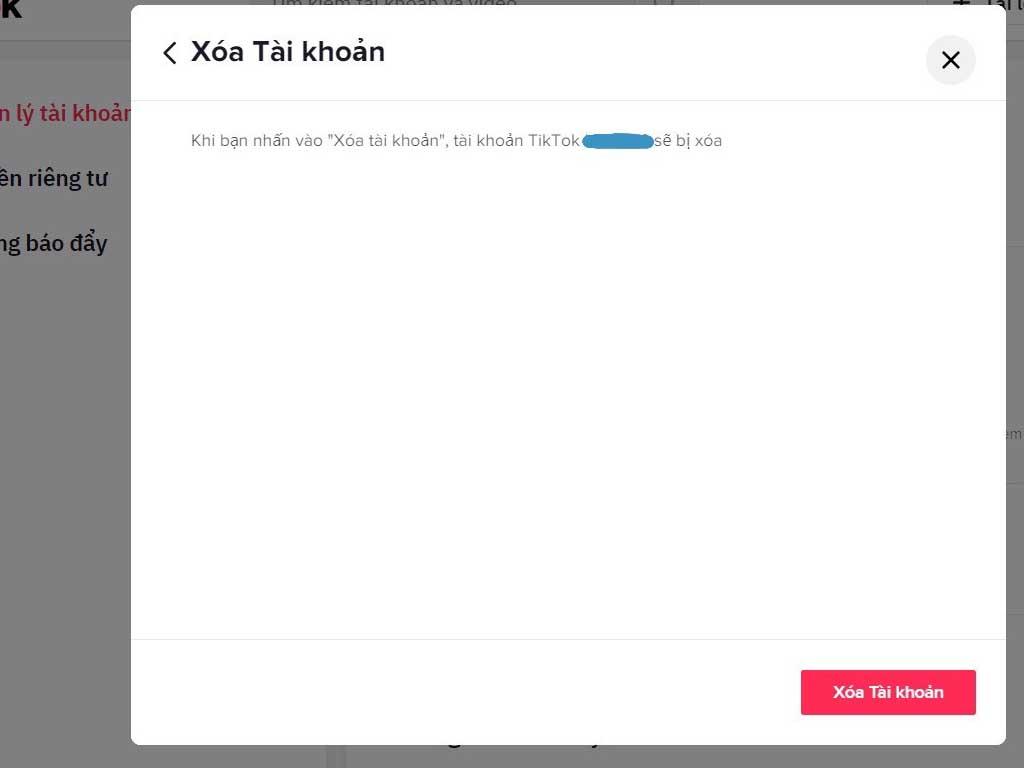Click the Xóa Tài khoản dialog heading
The image size is (1024, 768).
click(288, 52)
